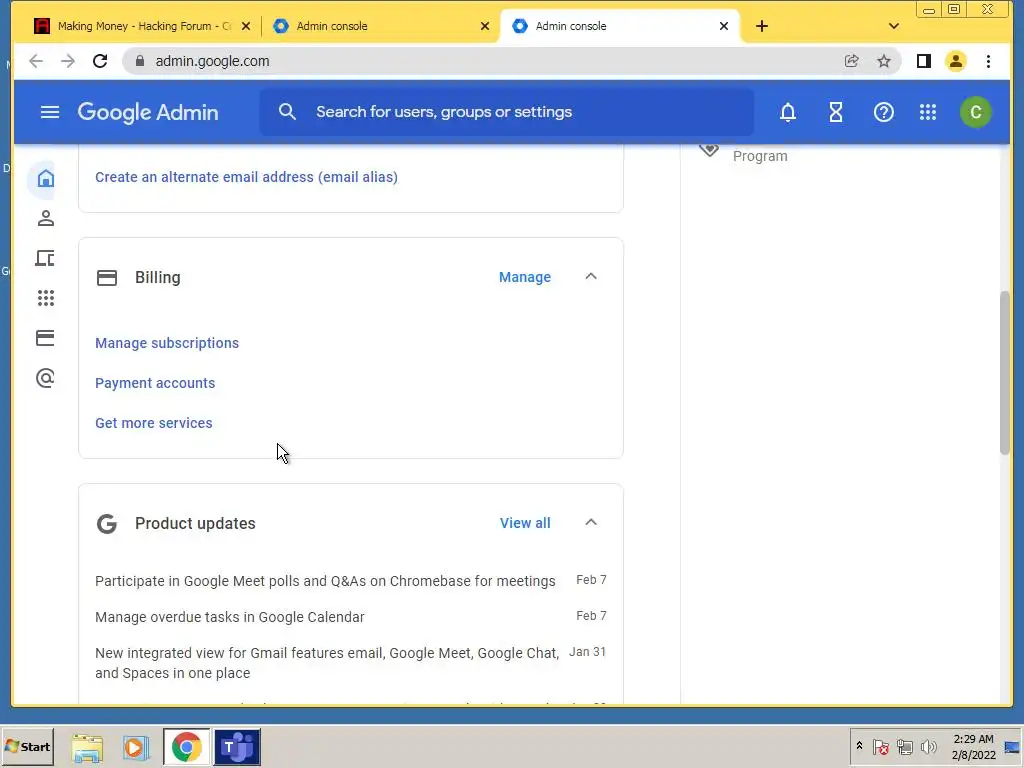Focus the Search for users, groups or settings field
This screenshot has width=1024, height=768.
coord(507,112)
